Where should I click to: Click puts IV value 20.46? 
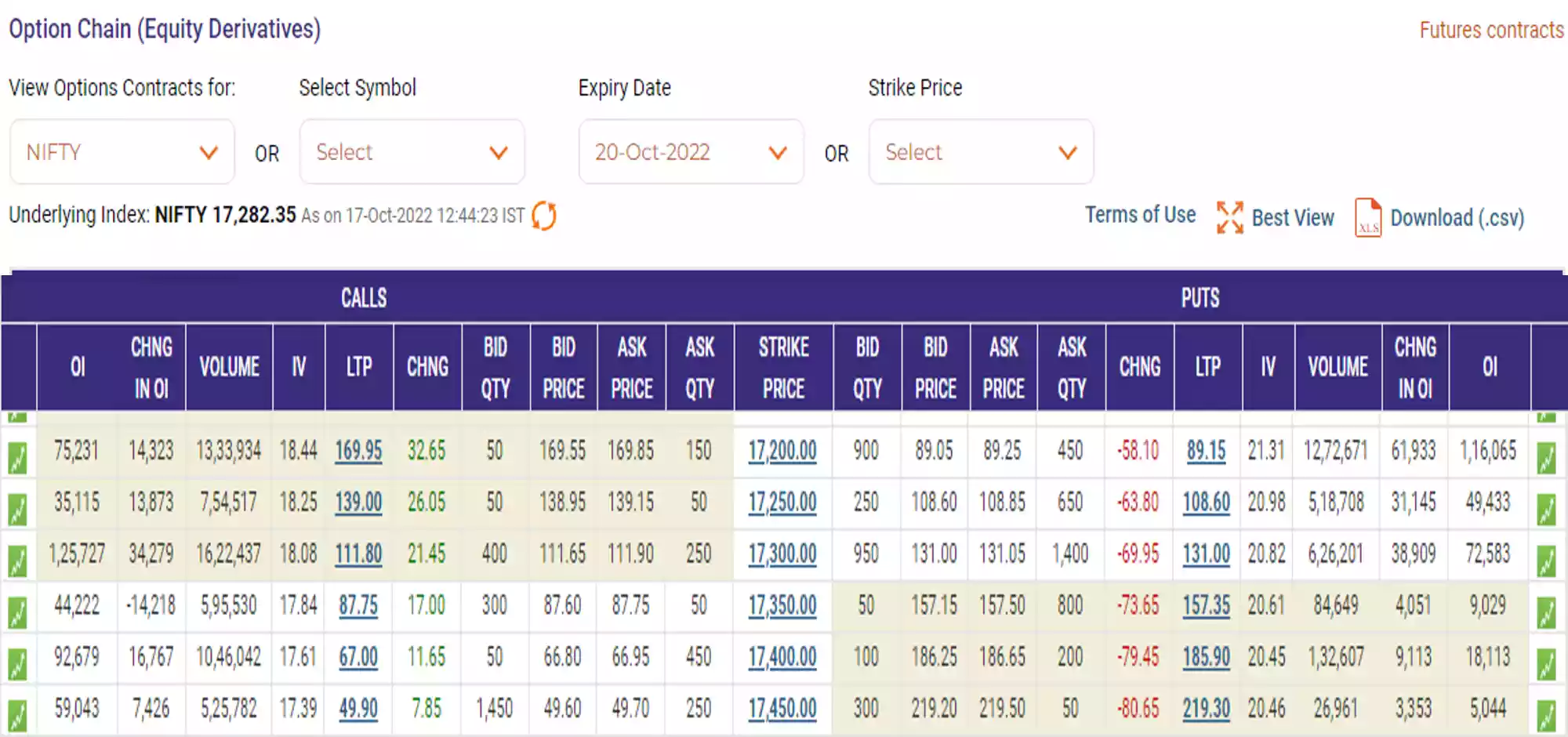(1267, 709)
